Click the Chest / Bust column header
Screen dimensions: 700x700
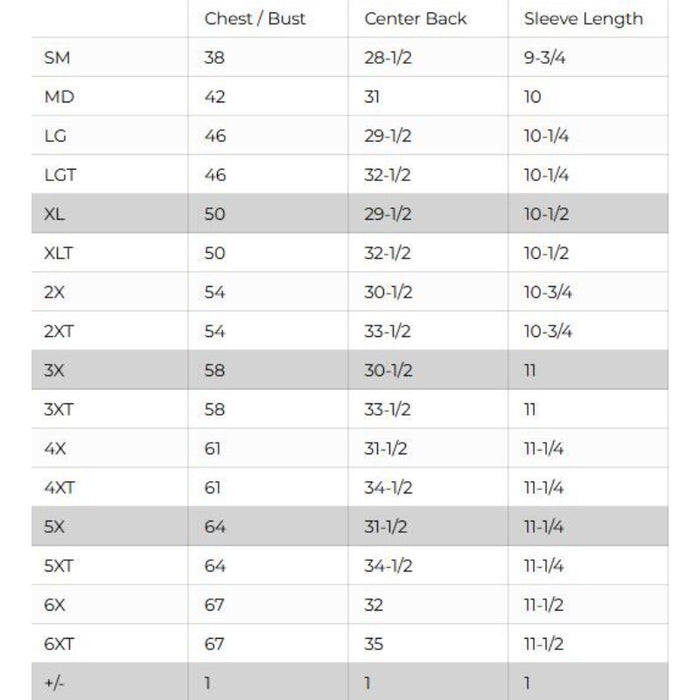(255, 19)
